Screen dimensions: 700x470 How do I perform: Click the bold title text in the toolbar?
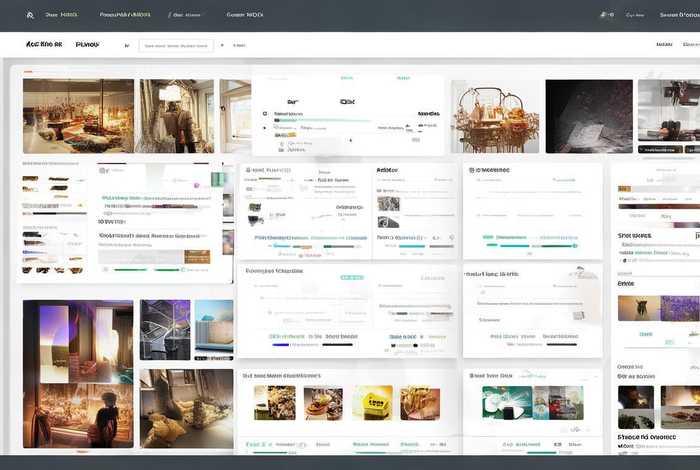pos(45,45)
